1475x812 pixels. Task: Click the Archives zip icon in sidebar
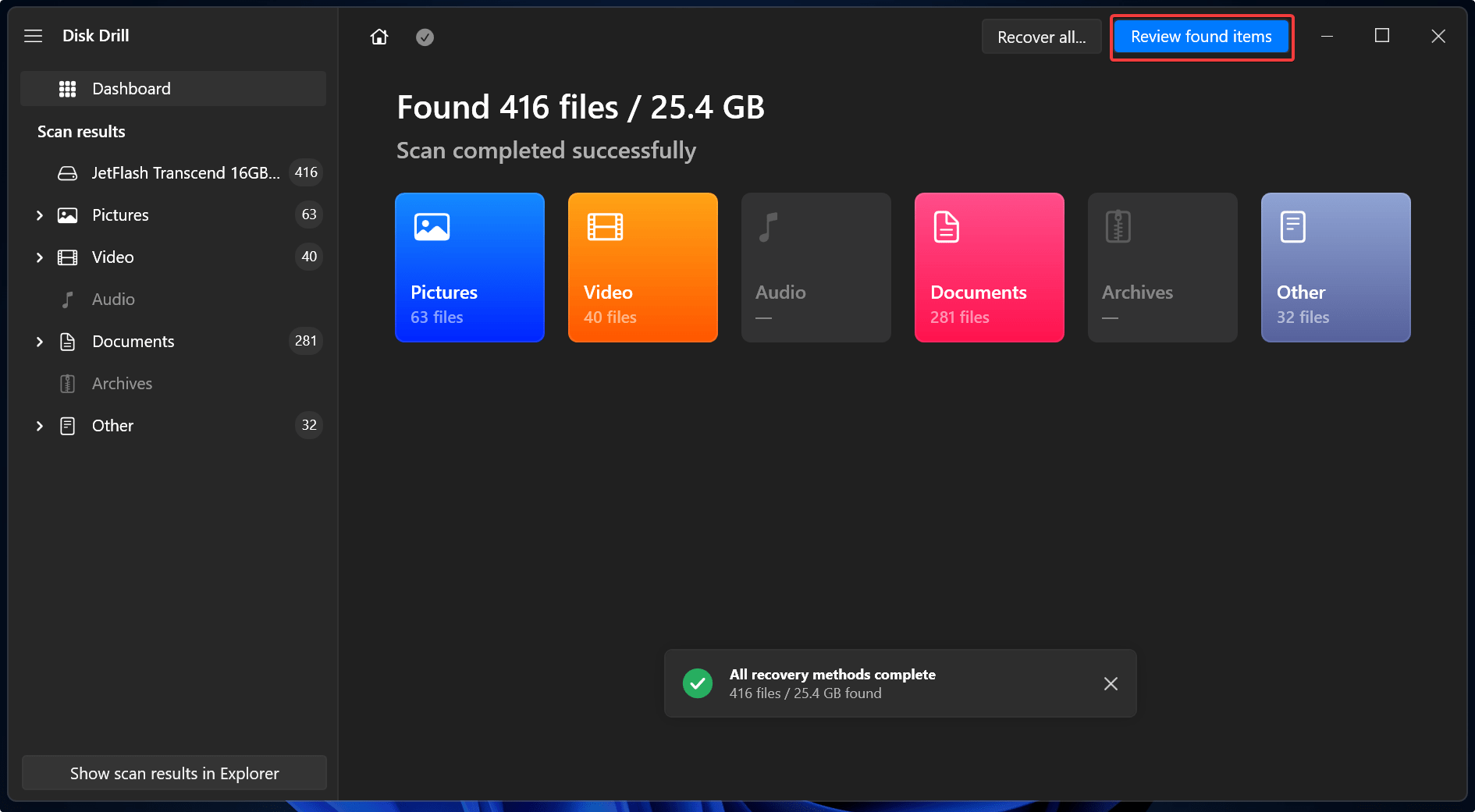pos(68,384)
